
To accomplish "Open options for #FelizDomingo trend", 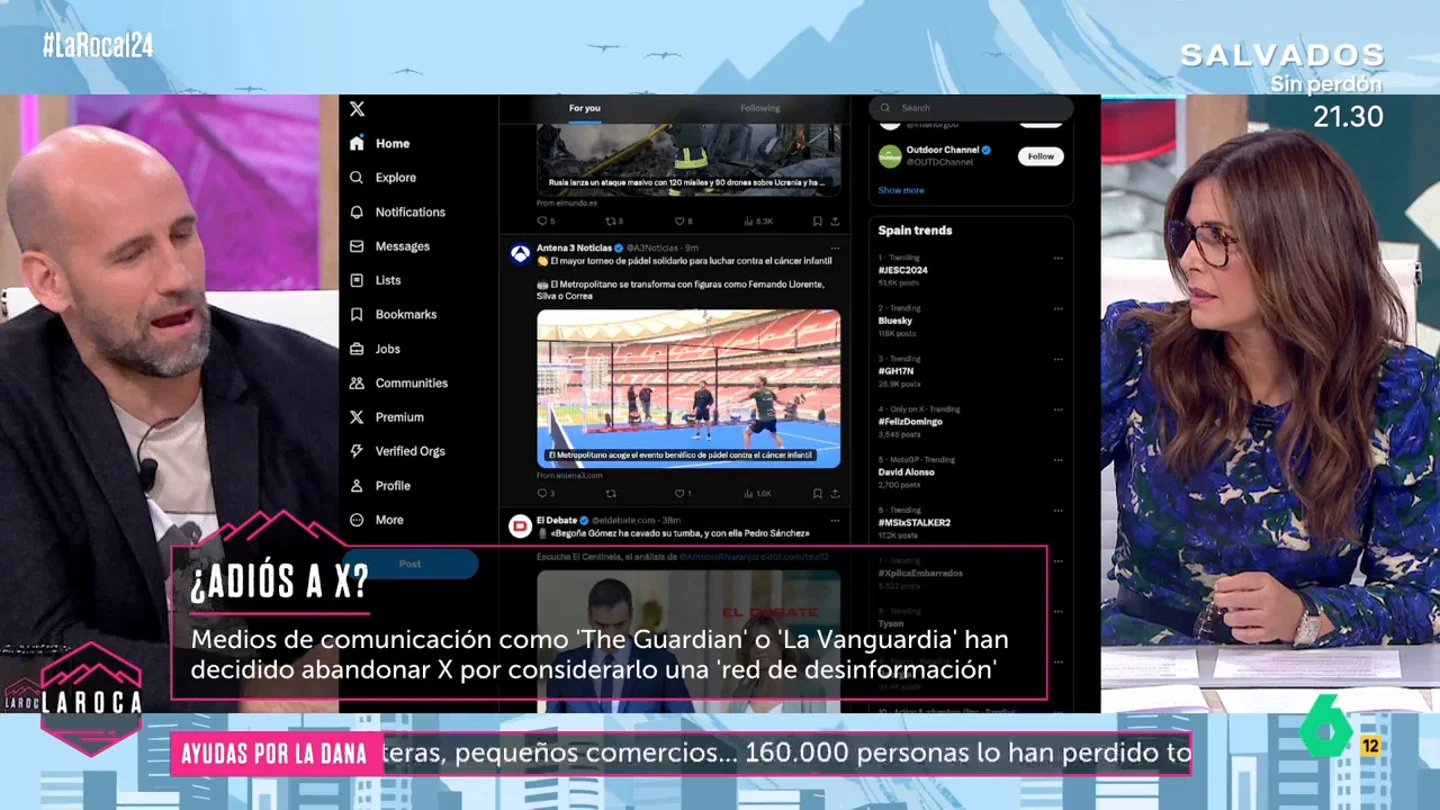I will (1058, 410).
